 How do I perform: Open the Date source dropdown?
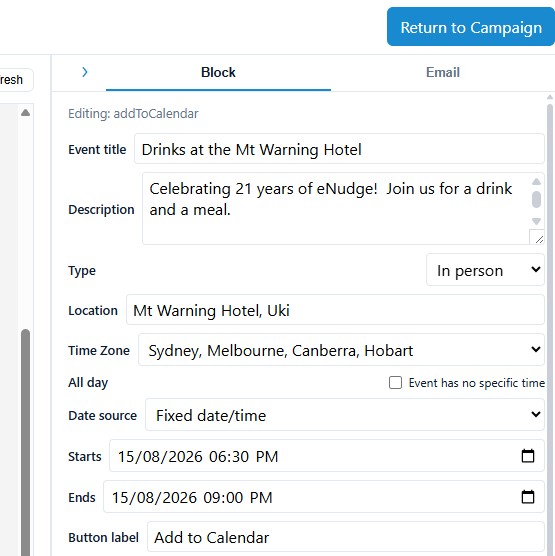[x=345, y=415]
